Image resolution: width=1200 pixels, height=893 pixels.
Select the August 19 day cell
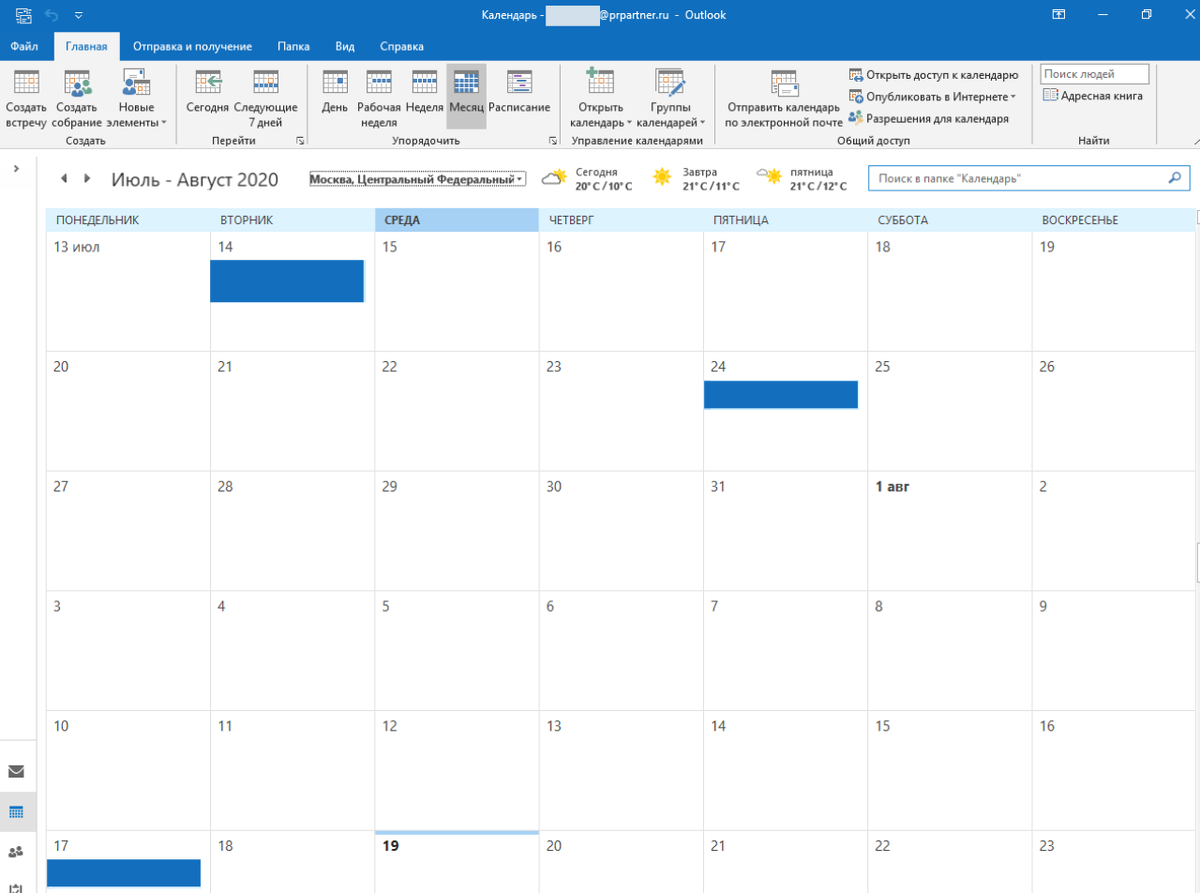pyautogui.click(x=457, y=862)
